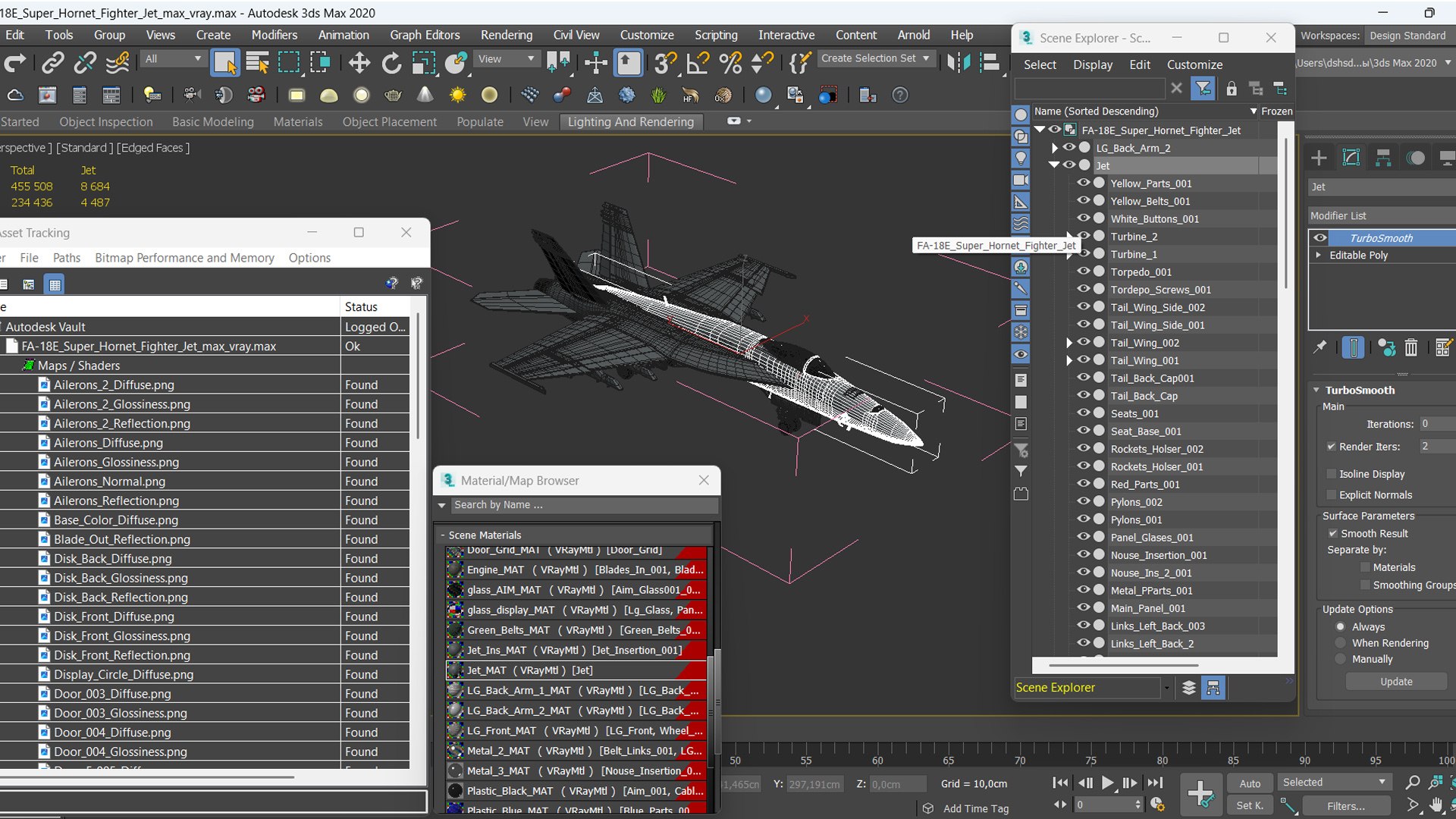Image resolution: width=1456 pixels, height=819 pixels.
Task: Select the Manually update option
Action: [1341, 660]
